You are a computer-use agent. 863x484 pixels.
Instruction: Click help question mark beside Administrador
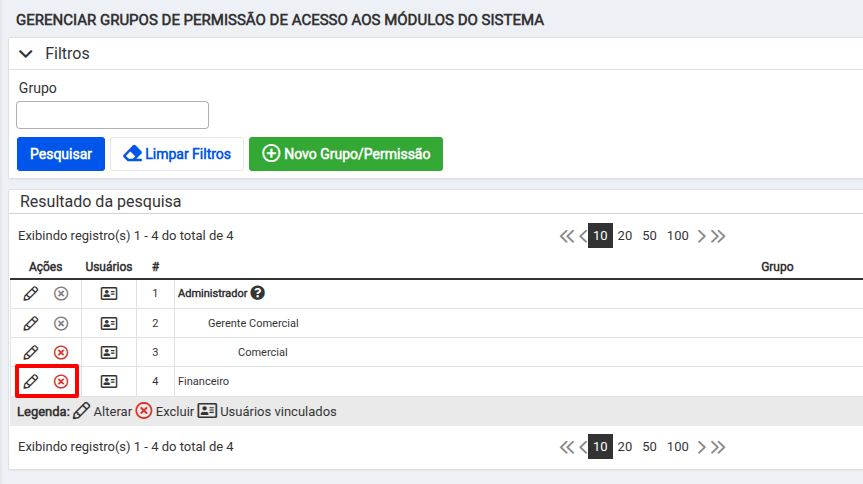[258, 293]
